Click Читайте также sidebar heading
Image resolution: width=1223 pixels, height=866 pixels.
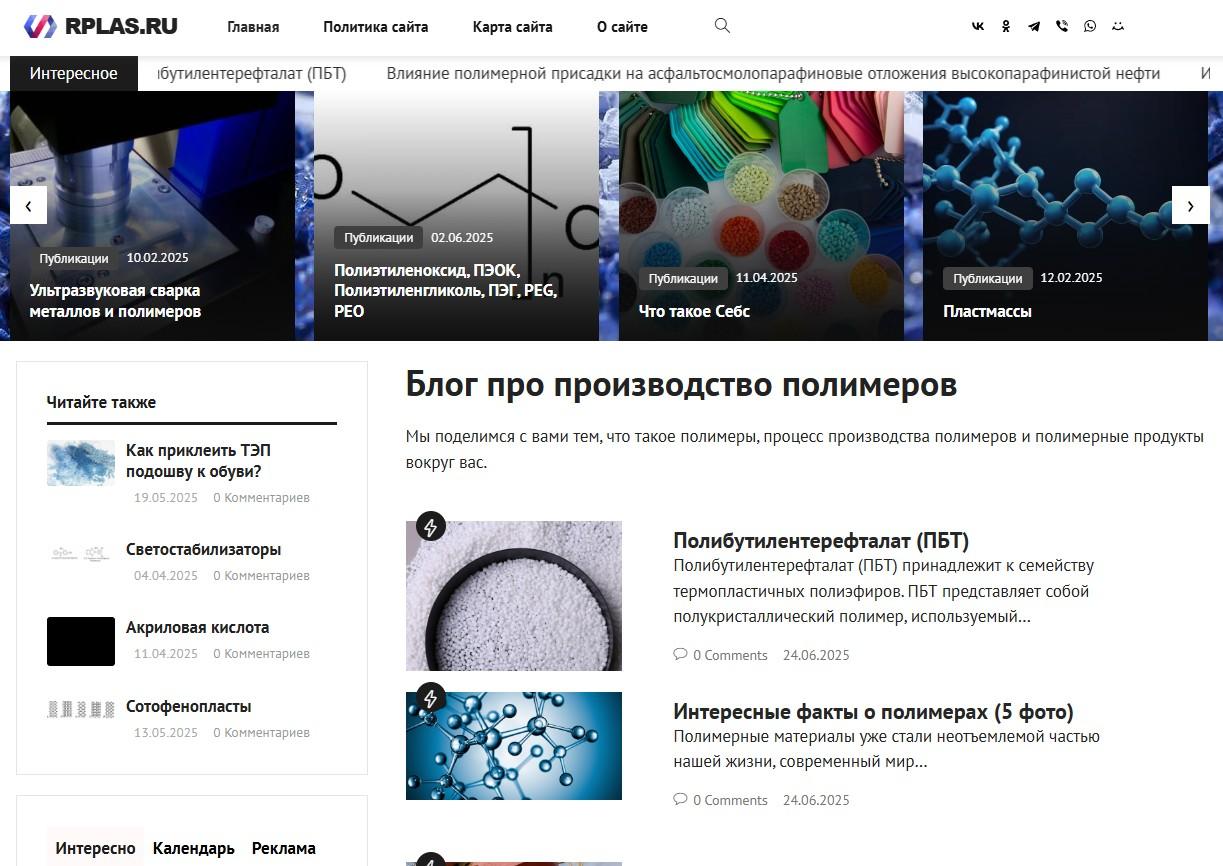(x=101, y=402)
